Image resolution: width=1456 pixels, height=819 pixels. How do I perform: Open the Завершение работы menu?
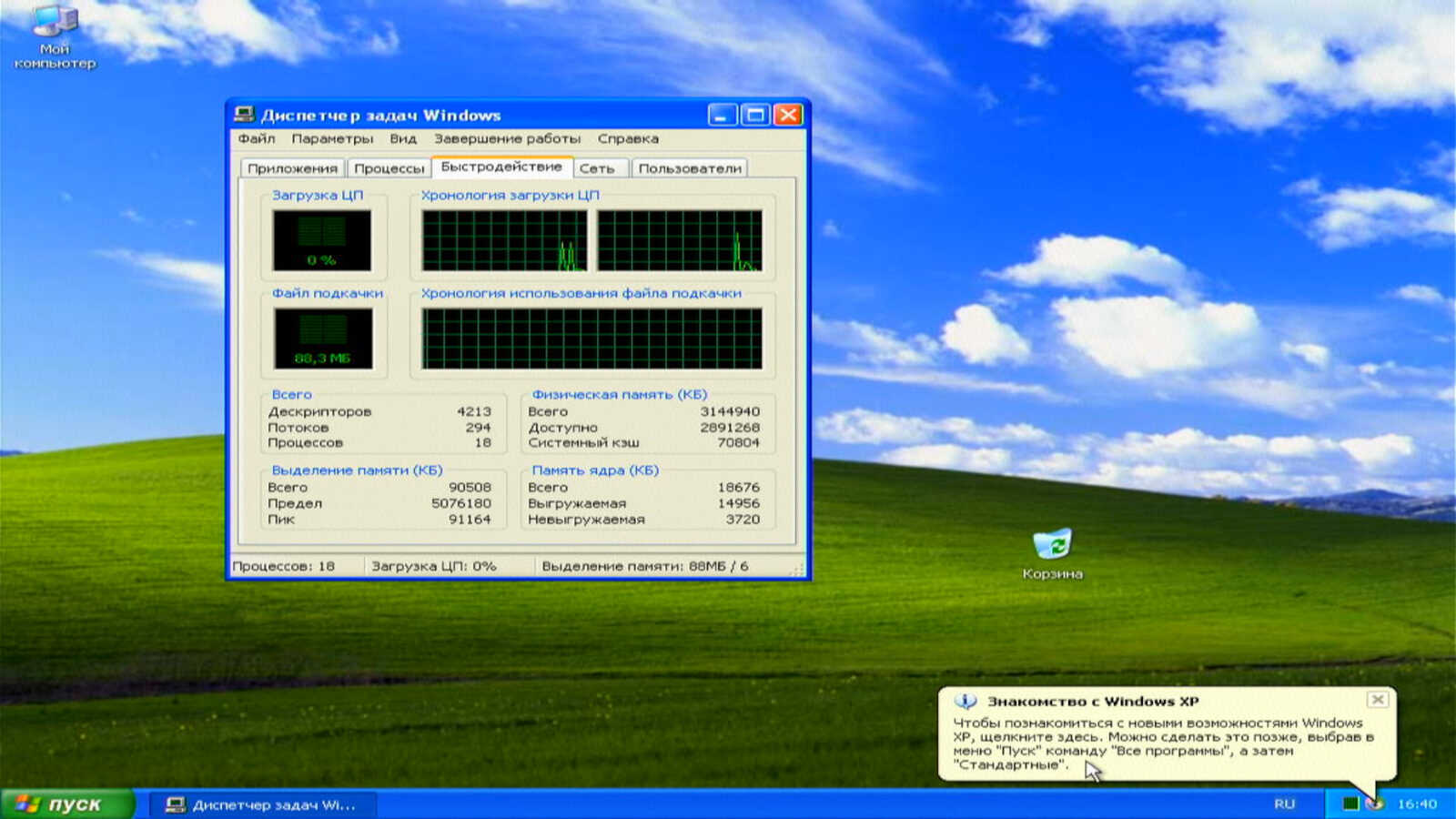pos(507,139)
